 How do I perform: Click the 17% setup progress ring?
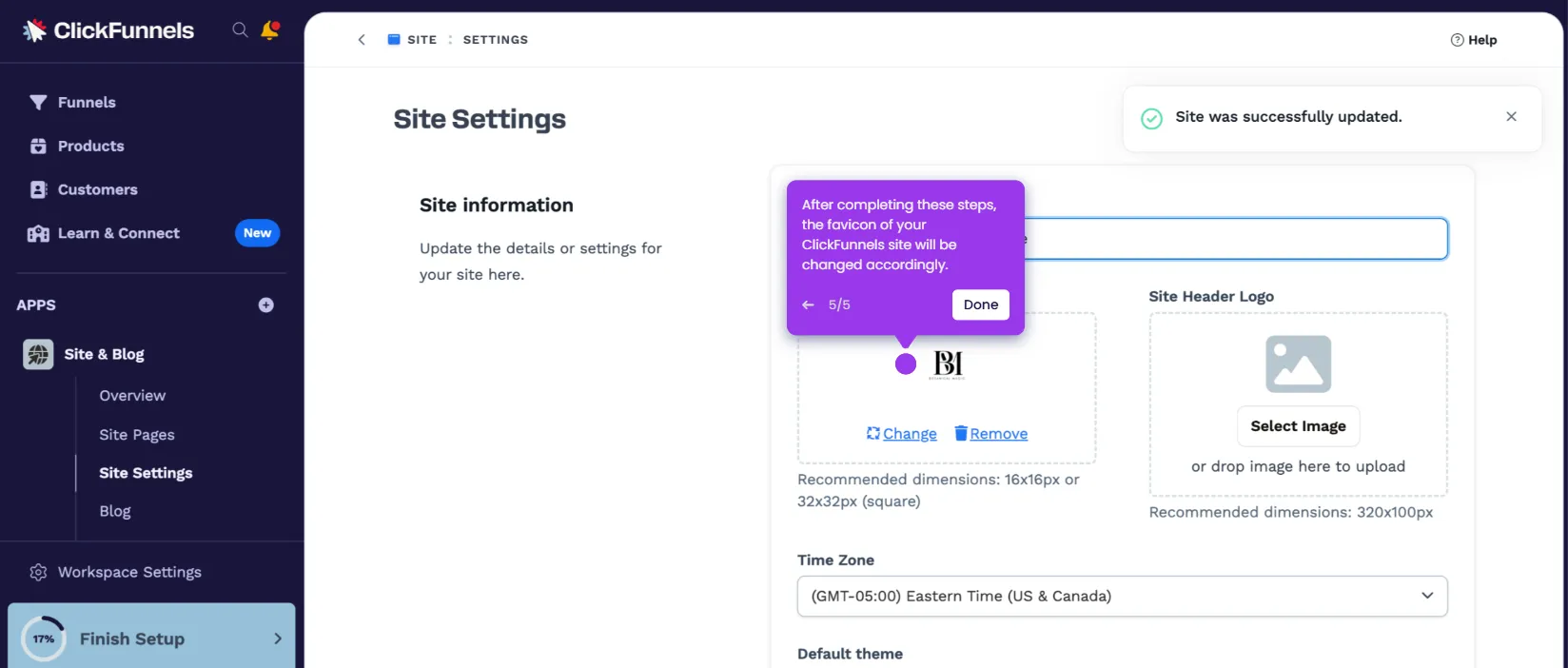[44, 639]
